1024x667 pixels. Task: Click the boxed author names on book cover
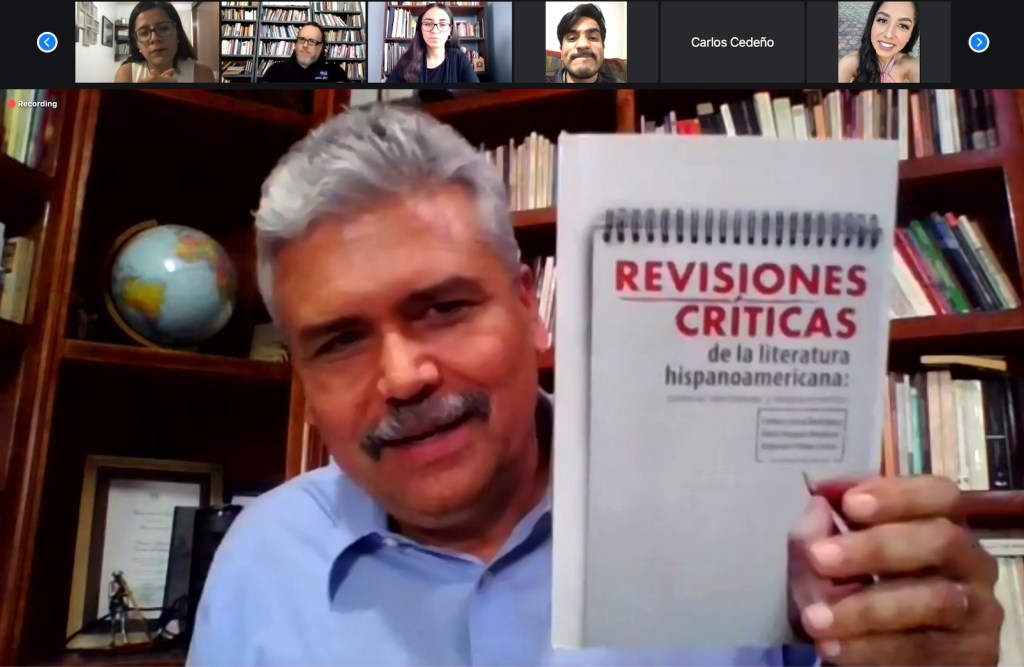tap(800, 435)
